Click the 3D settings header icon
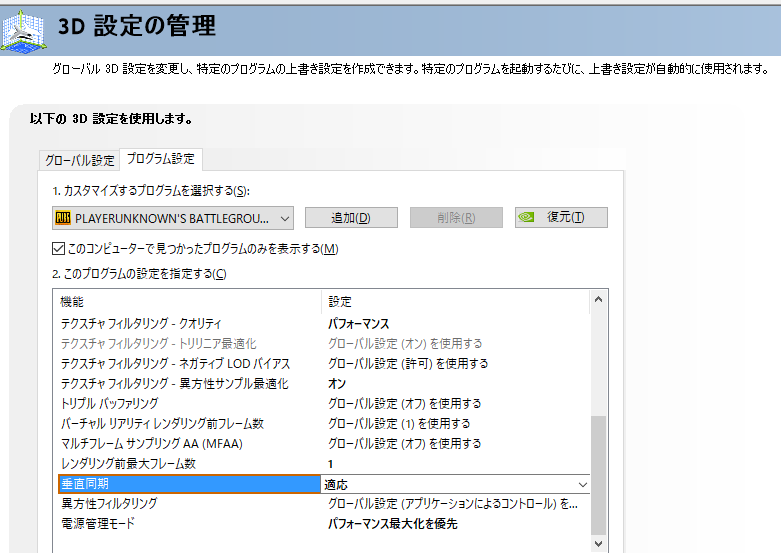This screenshot has width=781, height=553. tap(23, 31)
